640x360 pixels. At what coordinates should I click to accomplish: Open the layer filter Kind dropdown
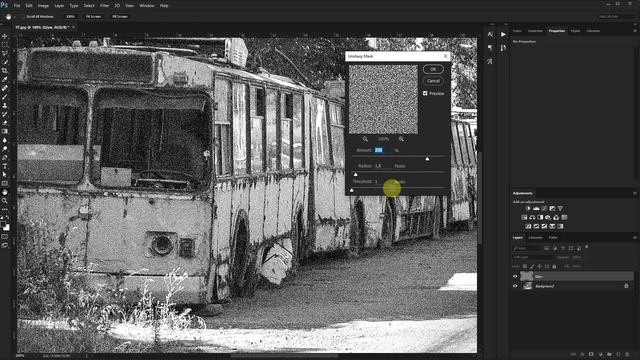[527, 248]
